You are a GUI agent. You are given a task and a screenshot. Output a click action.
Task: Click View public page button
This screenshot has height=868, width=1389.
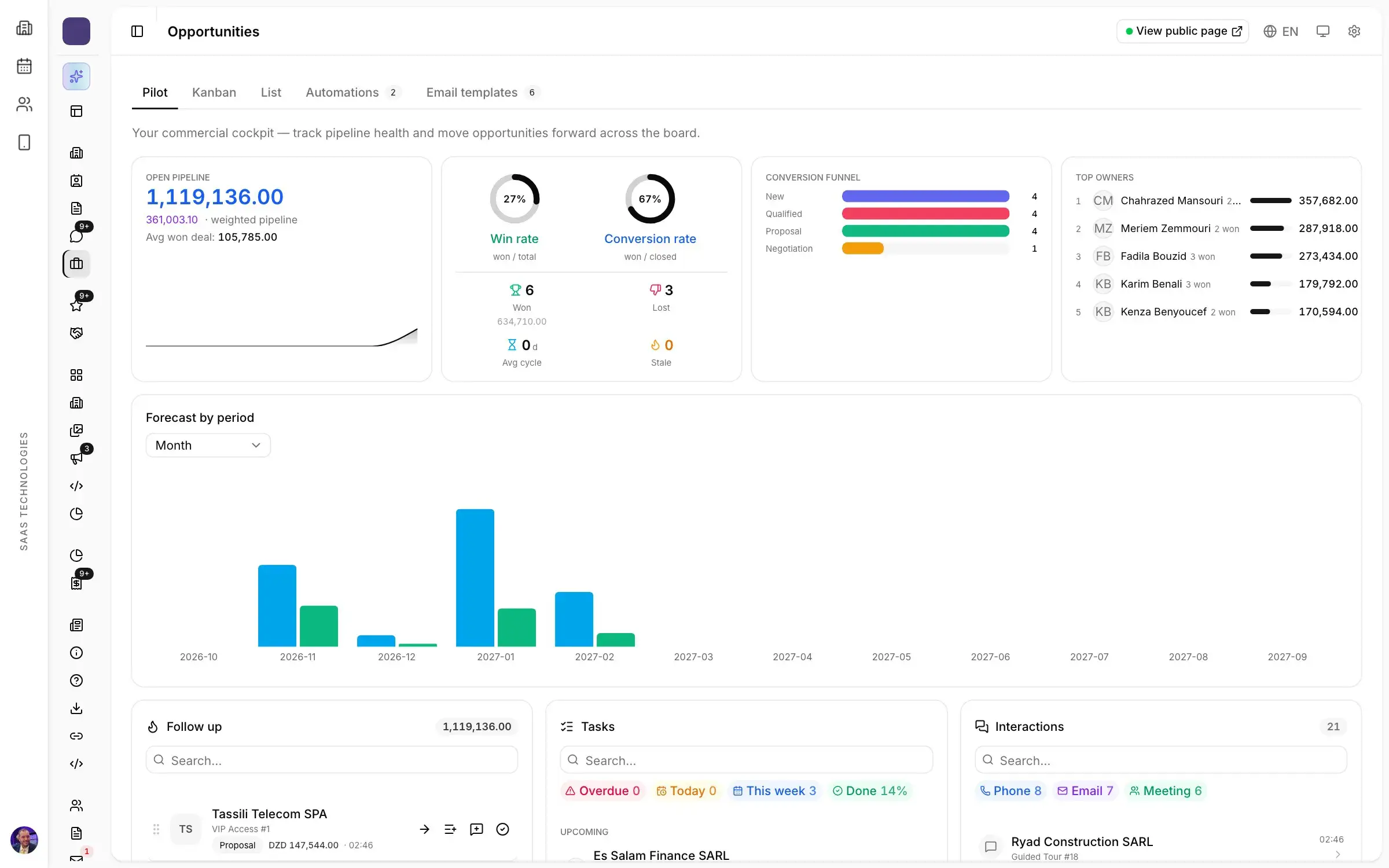[1182, 31]
